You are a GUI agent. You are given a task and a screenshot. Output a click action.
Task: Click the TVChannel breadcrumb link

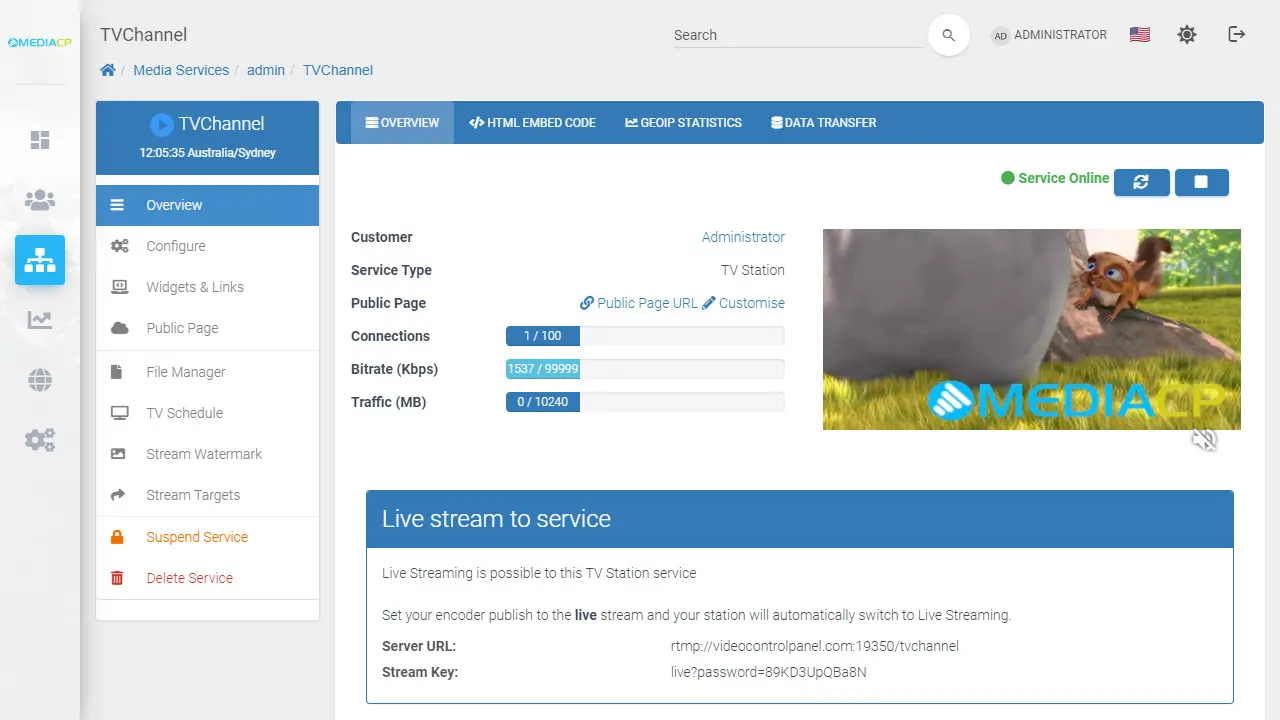point(338,70)
